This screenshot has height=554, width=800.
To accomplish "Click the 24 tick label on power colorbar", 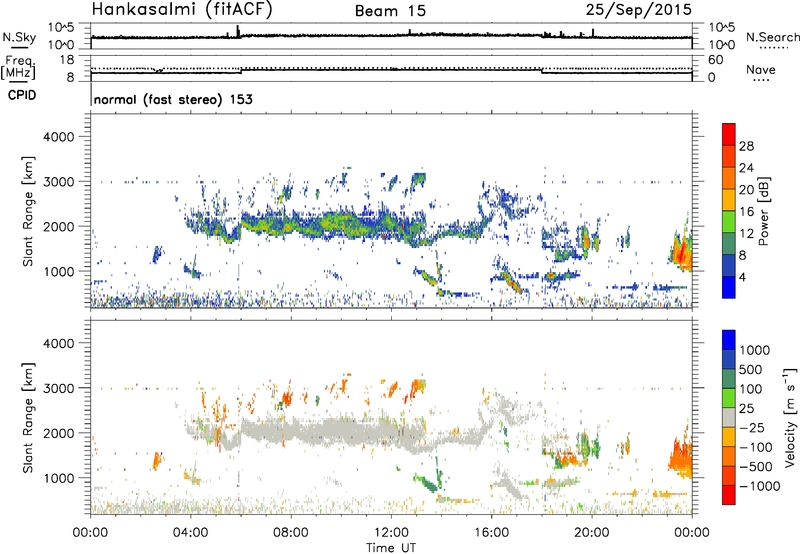I will point(746,168).
